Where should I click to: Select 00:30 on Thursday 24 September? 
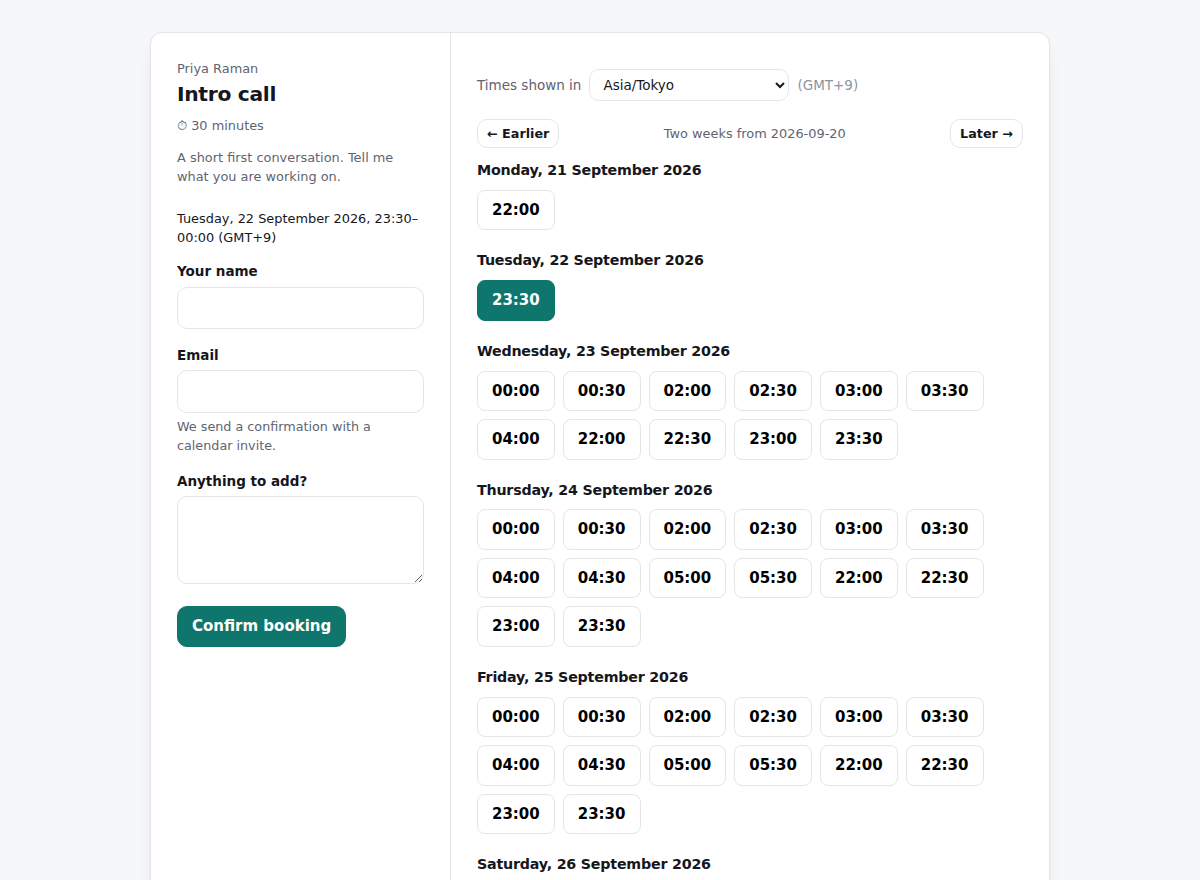click(602, 529)
